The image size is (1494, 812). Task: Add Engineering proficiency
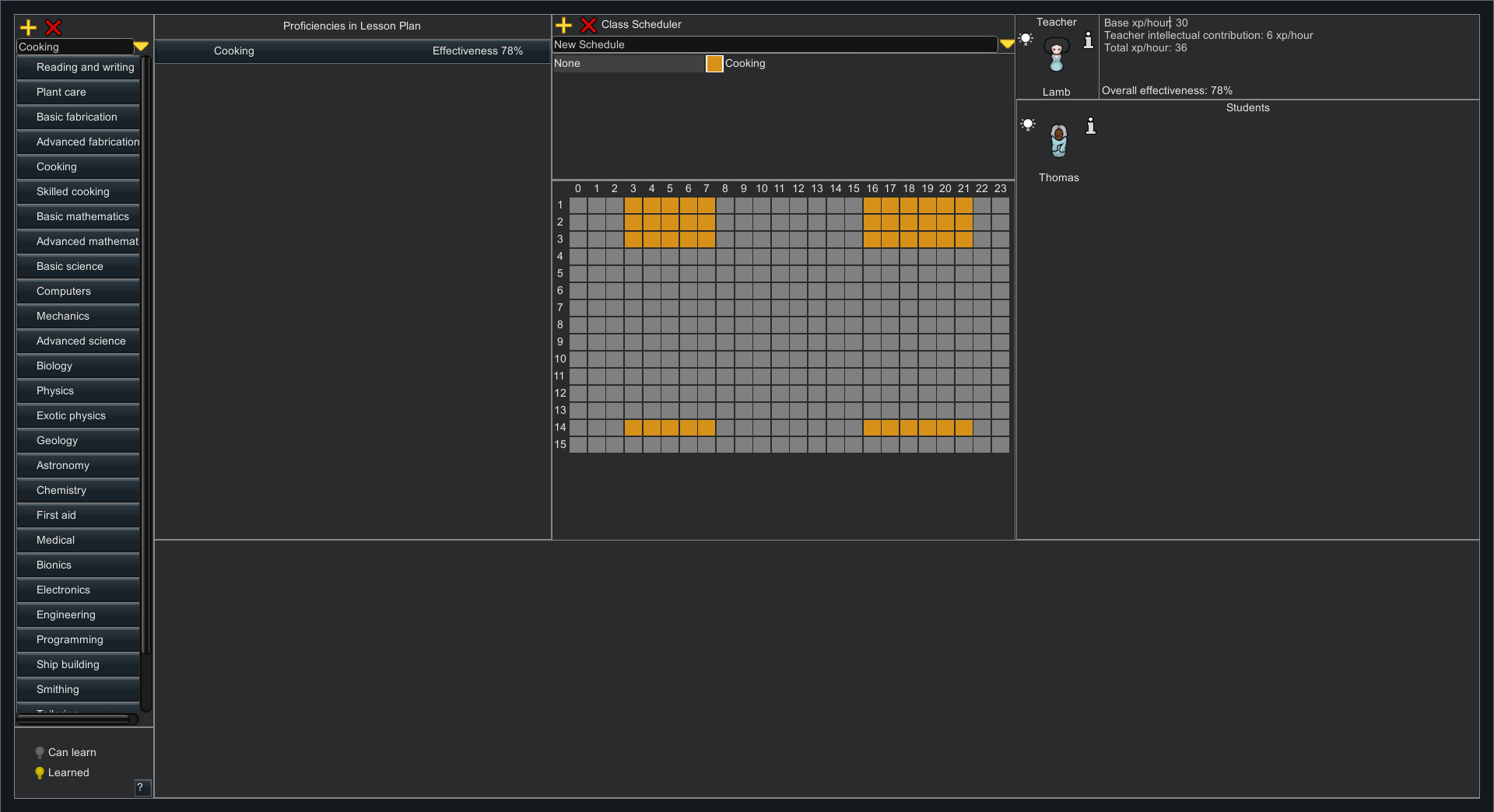click(79, 615)
